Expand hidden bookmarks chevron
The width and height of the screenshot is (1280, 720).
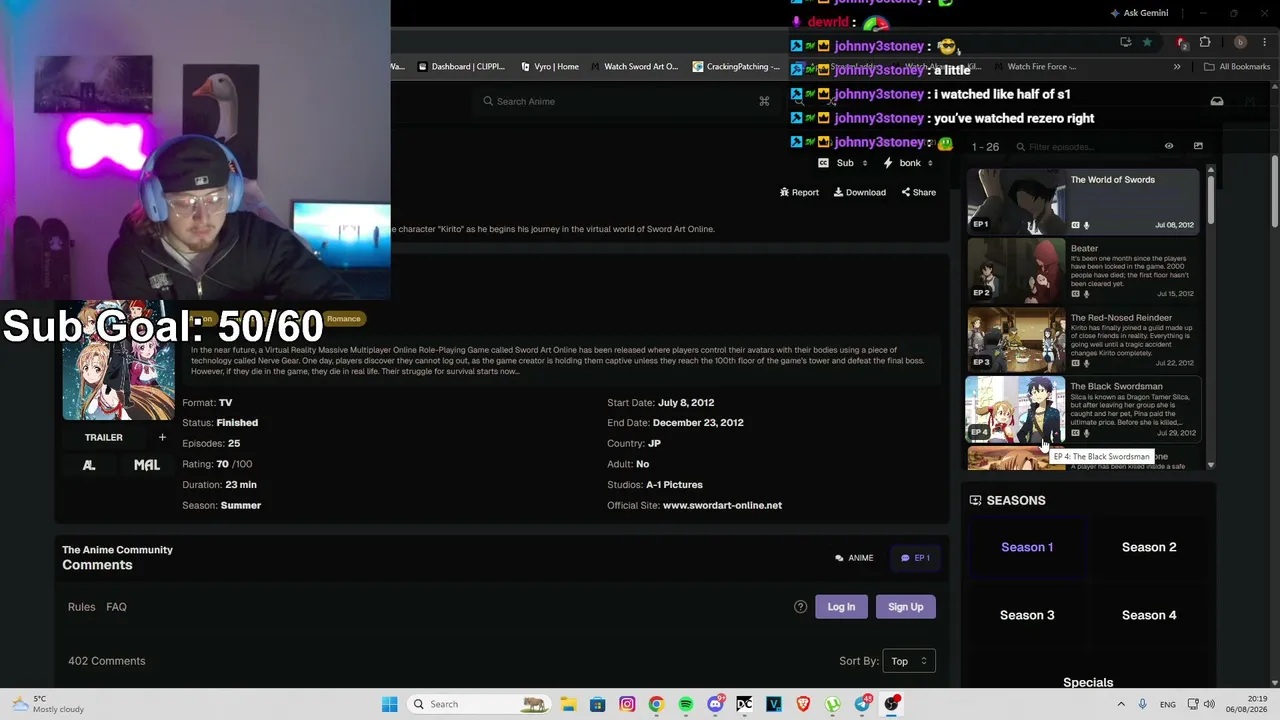click(1177, 67)
